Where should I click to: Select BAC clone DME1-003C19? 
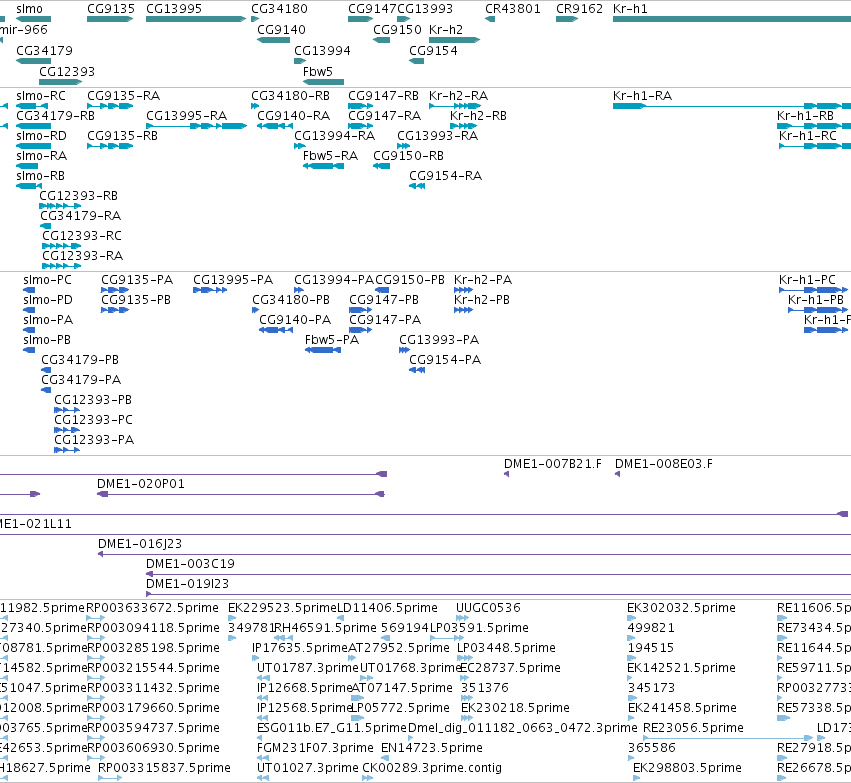(190, 564)
